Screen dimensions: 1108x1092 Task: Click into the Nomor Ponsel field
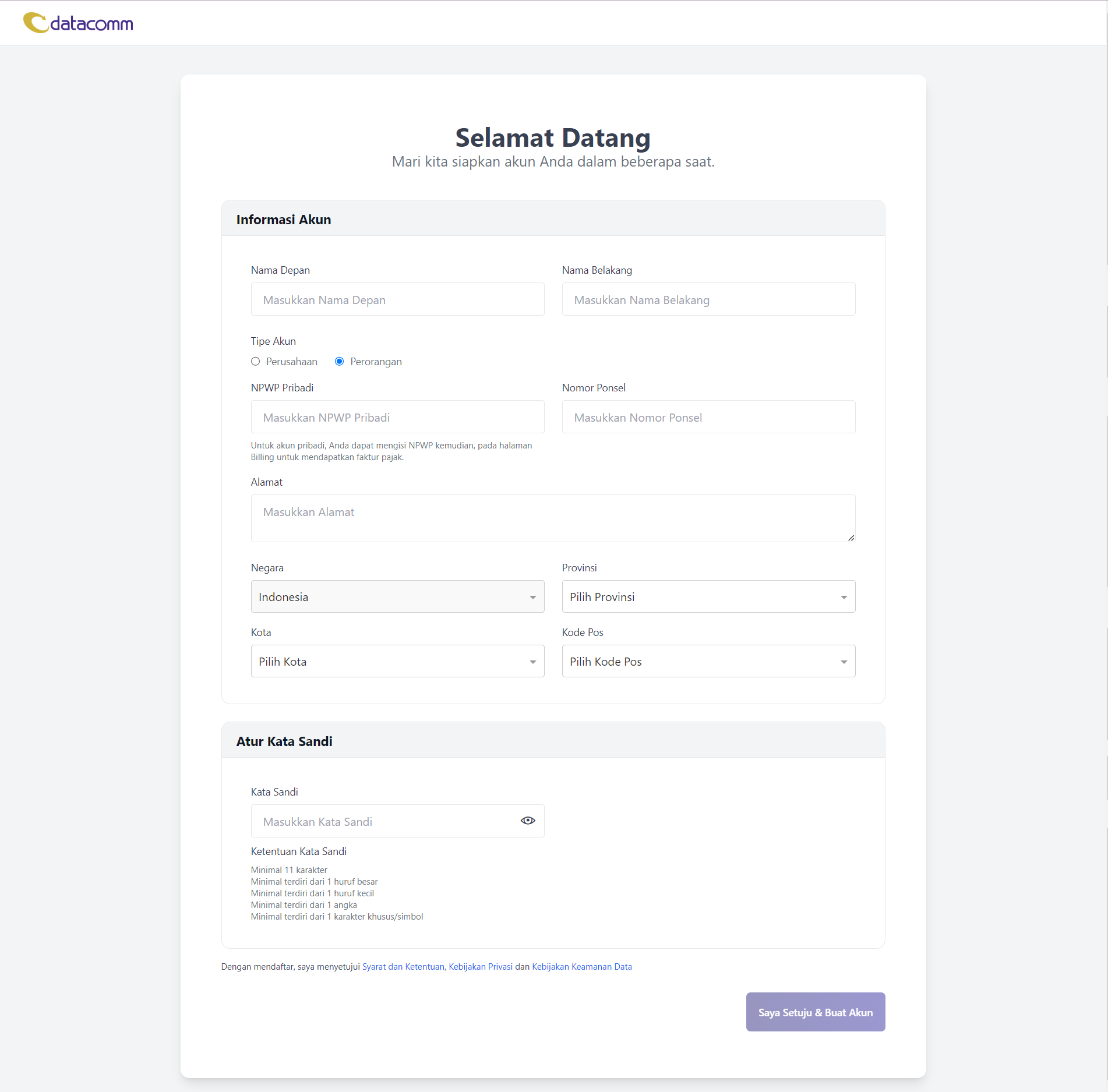click(708, 417)
